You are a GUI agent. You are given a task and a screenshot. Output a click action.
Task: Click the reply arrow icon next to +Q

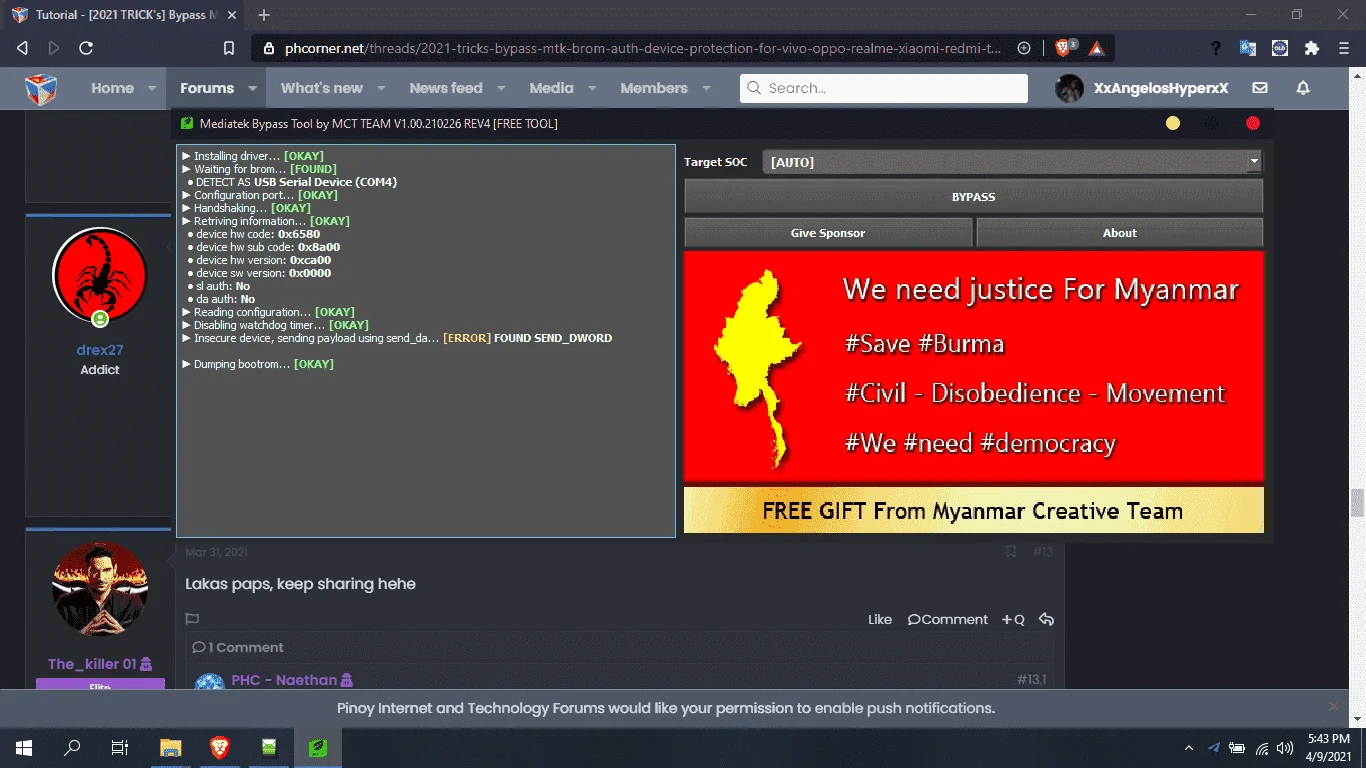point(1046,620)
